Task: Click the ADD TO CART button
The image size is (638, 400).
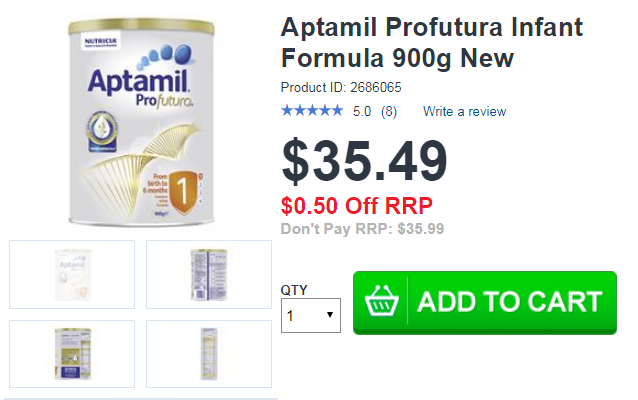Action: [x=485, y=303]
